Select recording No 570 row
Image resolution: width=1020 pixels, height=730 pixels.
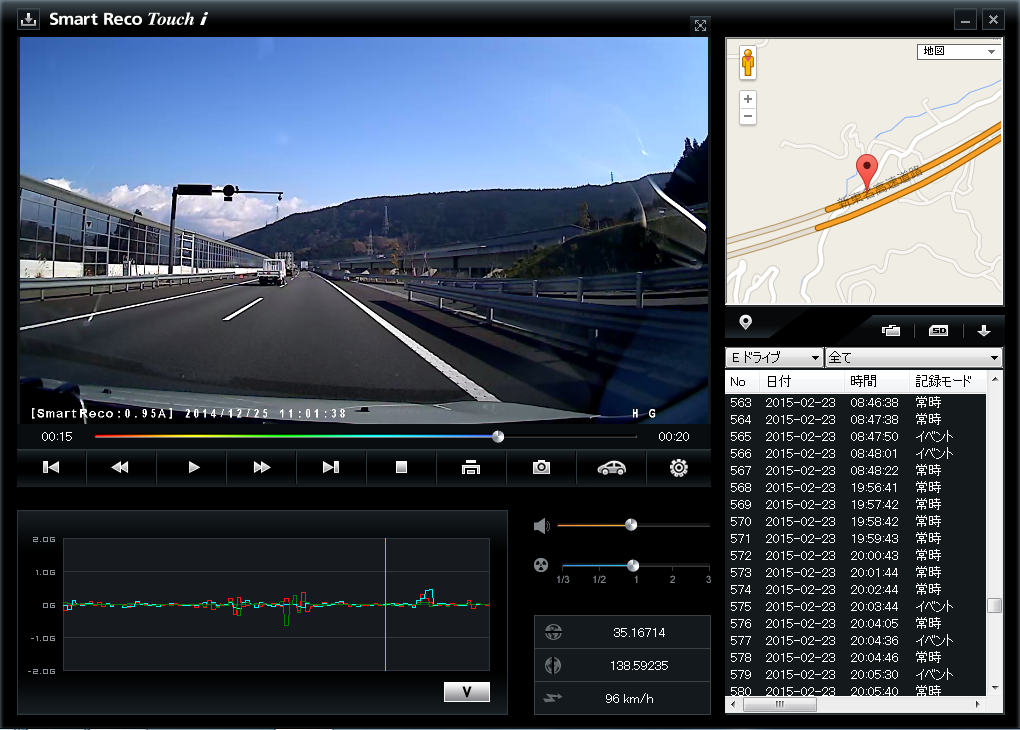pos(855,522)
